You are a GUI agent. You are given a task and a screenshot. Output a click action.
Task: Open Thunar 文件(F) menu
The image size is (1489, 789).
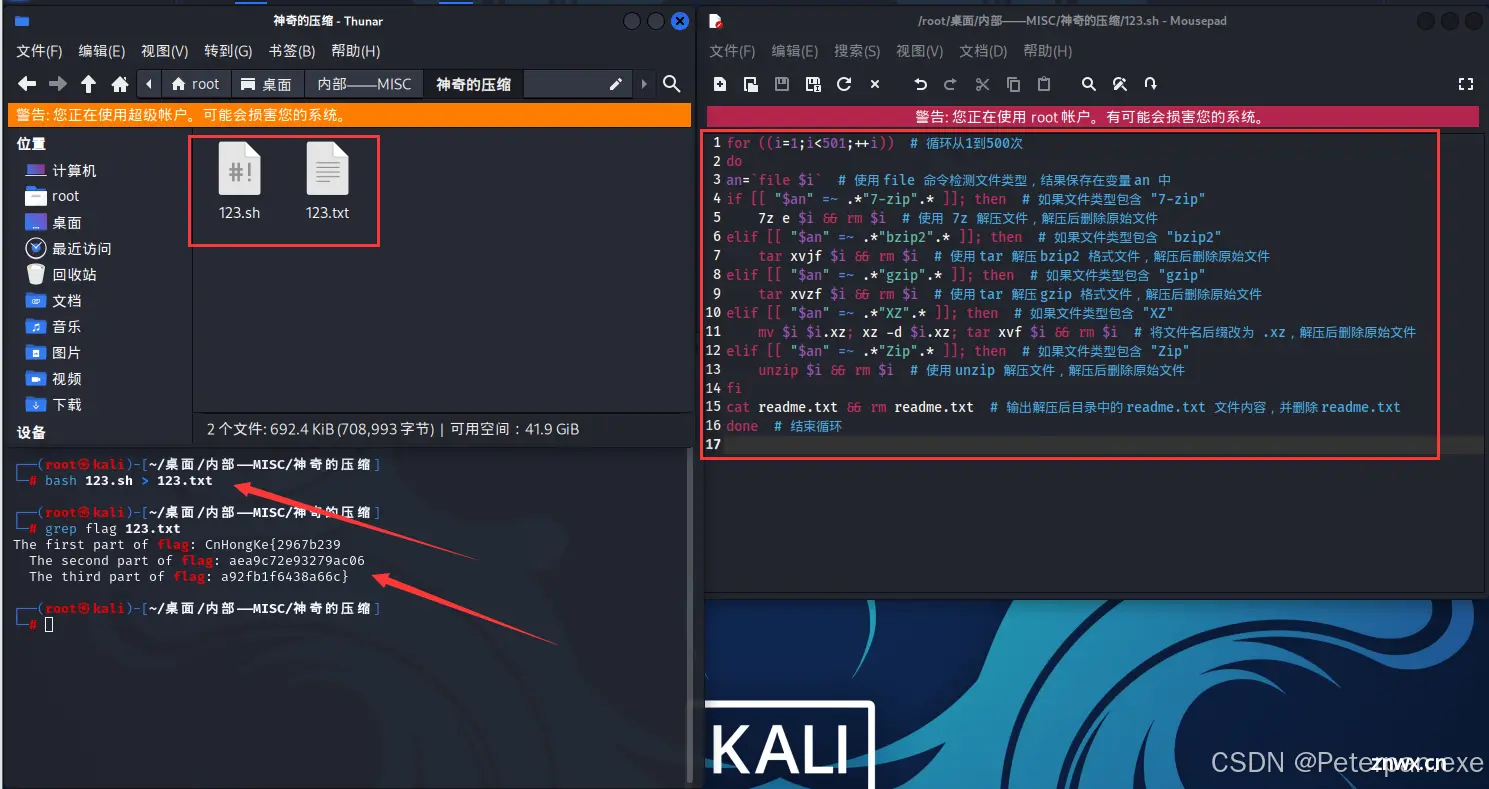tap(40, 51)
